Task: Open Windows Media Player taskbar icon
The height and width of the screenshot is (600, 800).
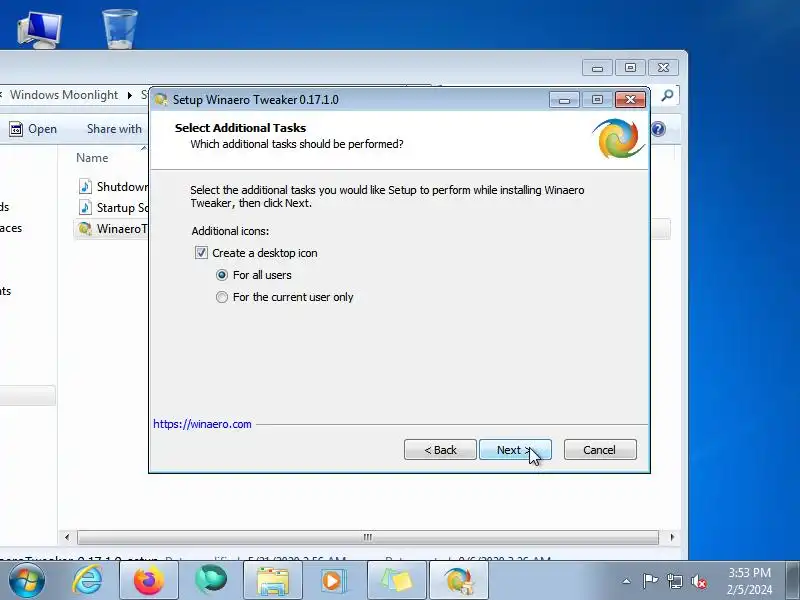Action: [334, 580]
